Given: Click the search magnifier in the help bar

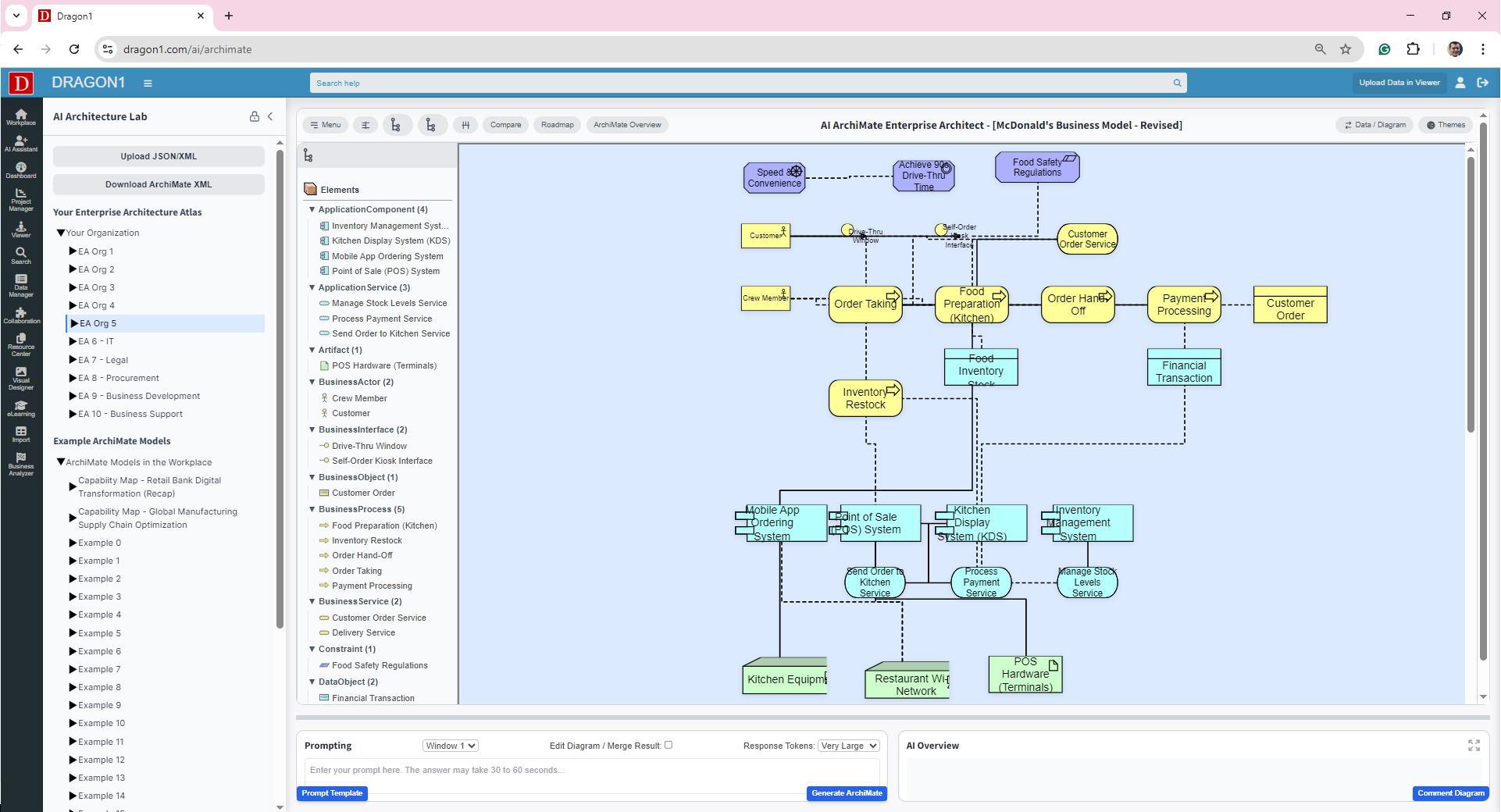Looking at the screenshot, I should coord(1177,83).
